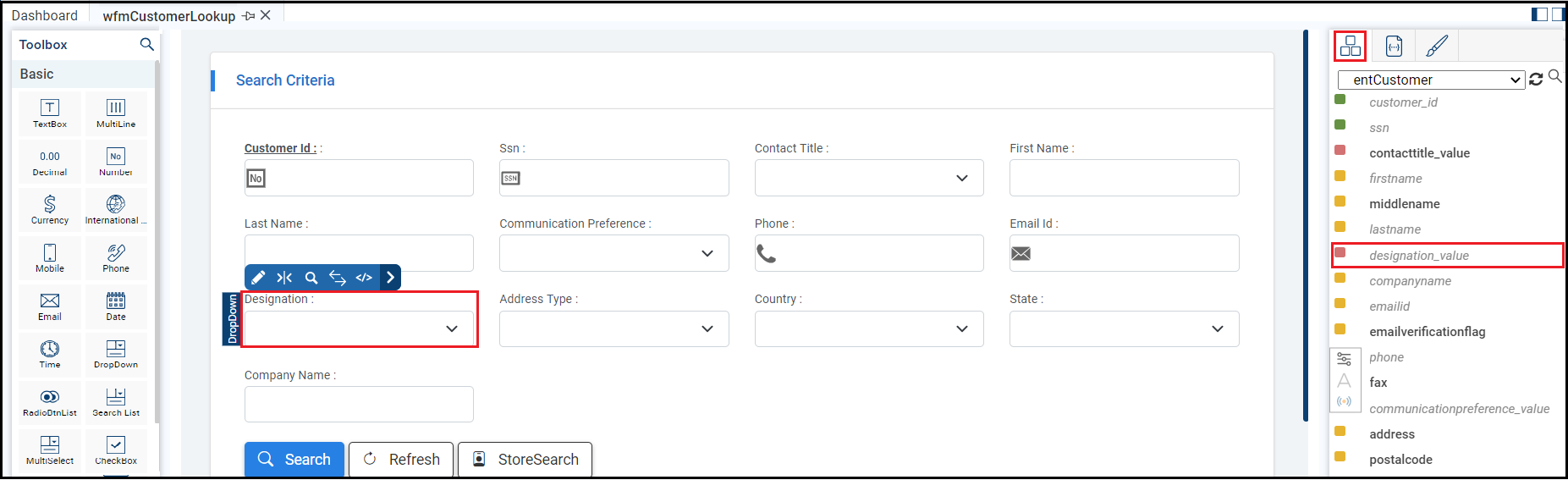Select the DropDown control in Toolbox

(116, 354)
